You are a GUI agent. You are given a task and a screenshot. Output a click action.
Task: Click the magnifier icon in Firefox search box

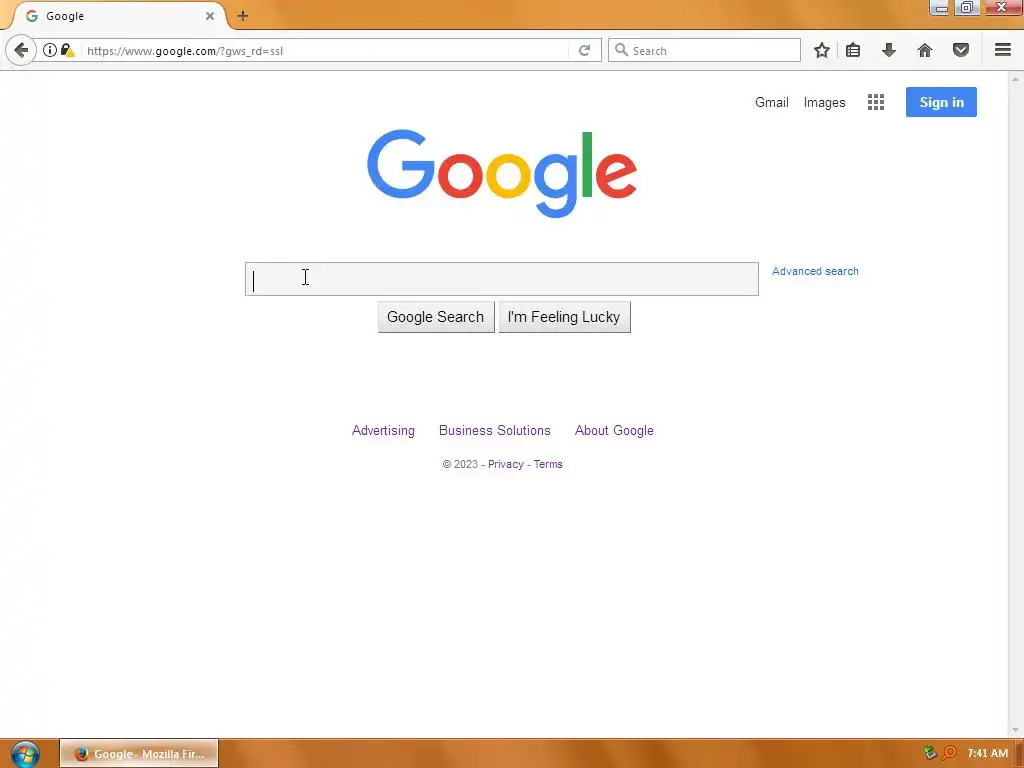pyautogui.click(x=621, y=50)
